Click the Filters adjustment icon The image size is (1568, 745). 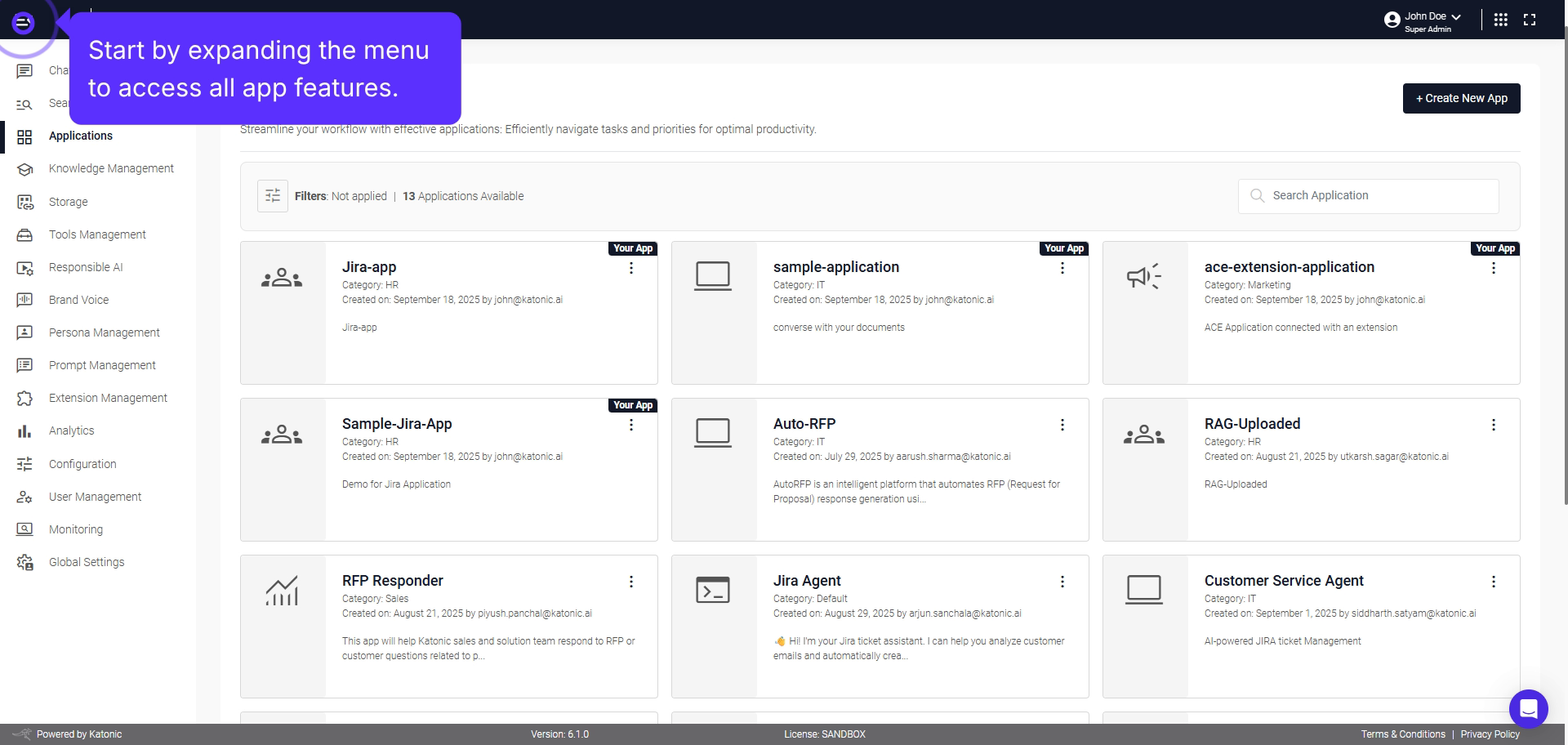pos(273,195)
